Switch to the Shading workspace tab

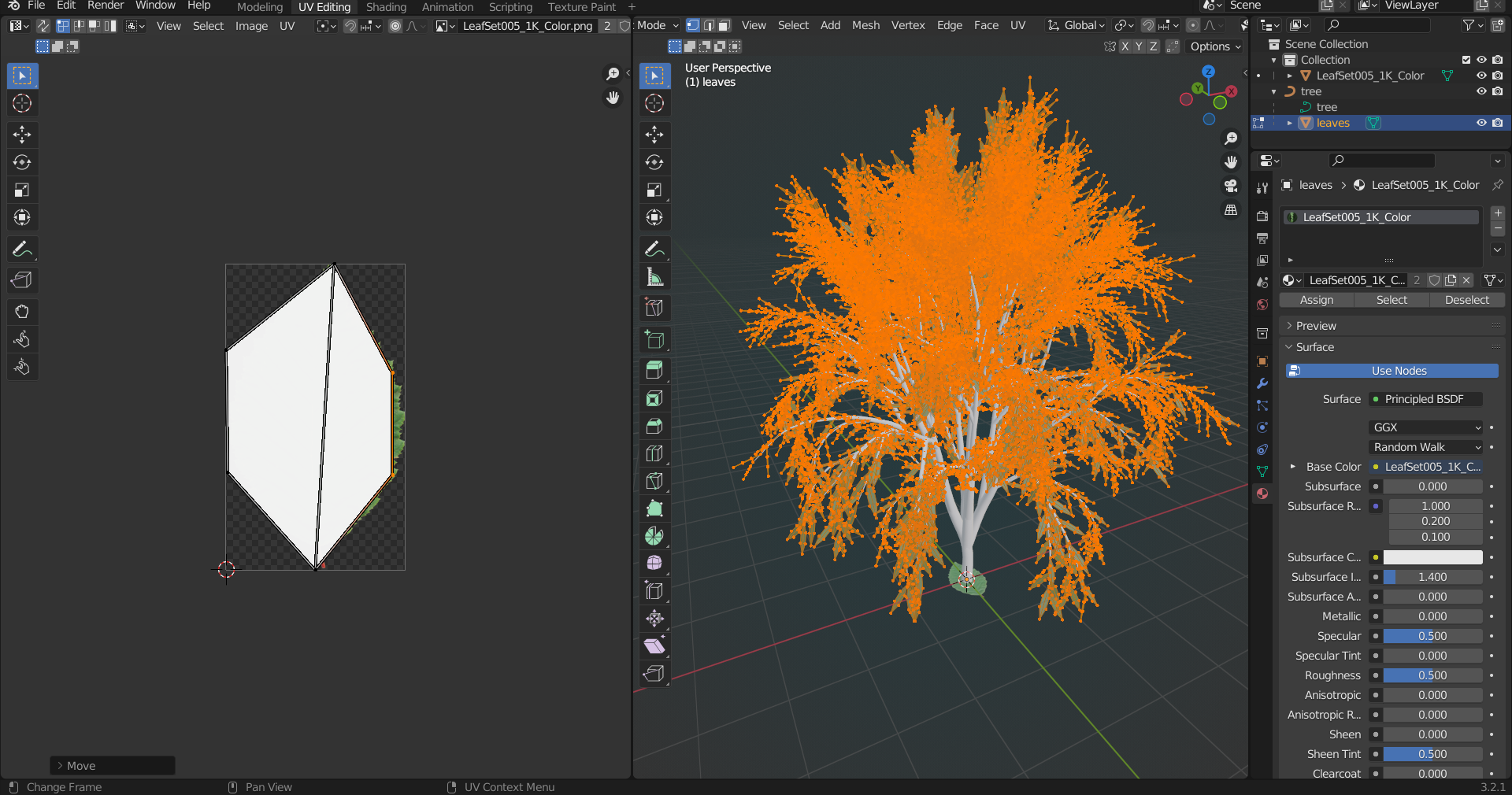click(x=386, y=7)
